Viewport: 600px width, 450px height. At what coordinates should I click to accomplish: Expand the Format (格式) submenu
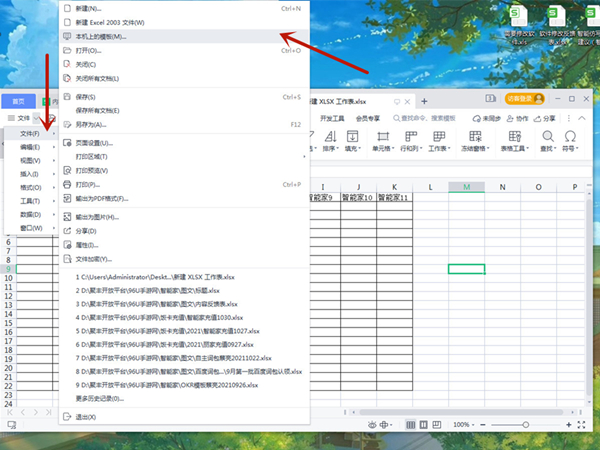pyautogui.click(x=30, y=187)
